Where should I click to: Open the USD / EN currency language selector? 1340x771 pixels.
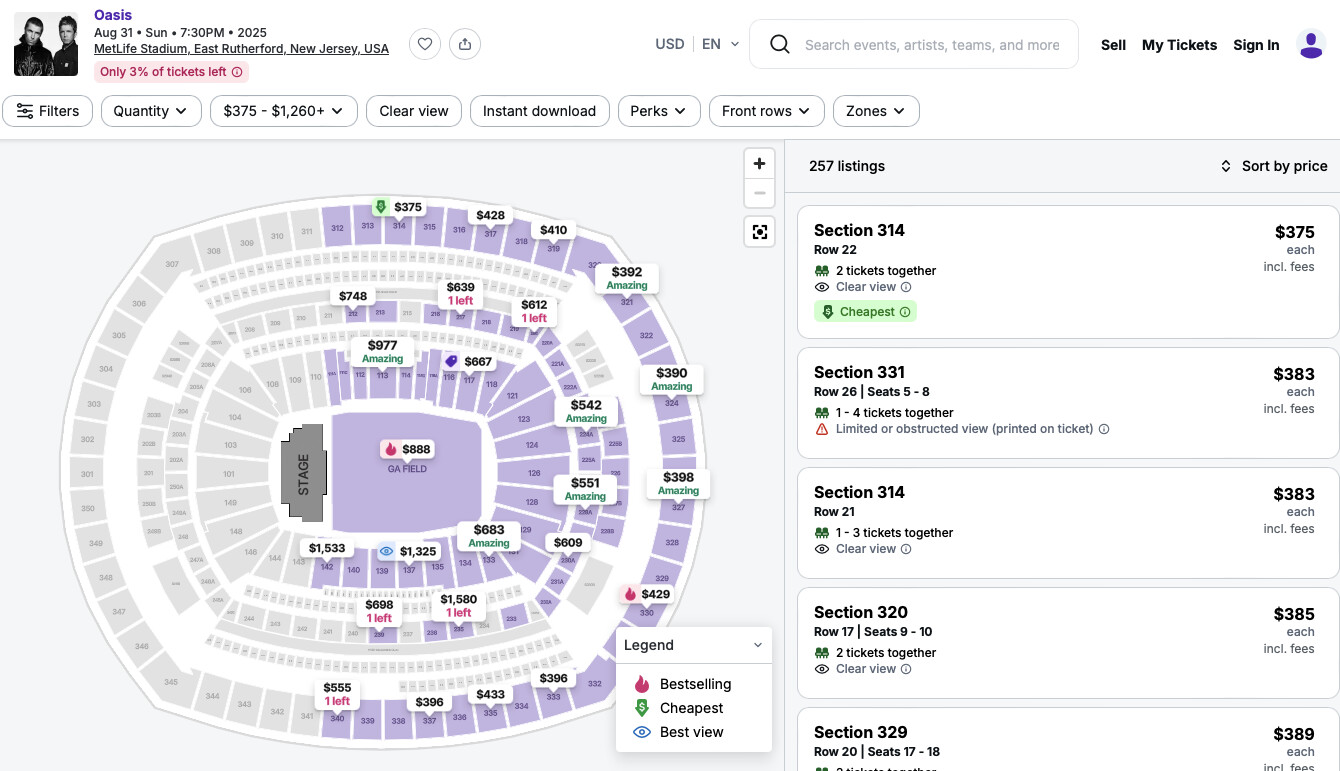(697, 44)
